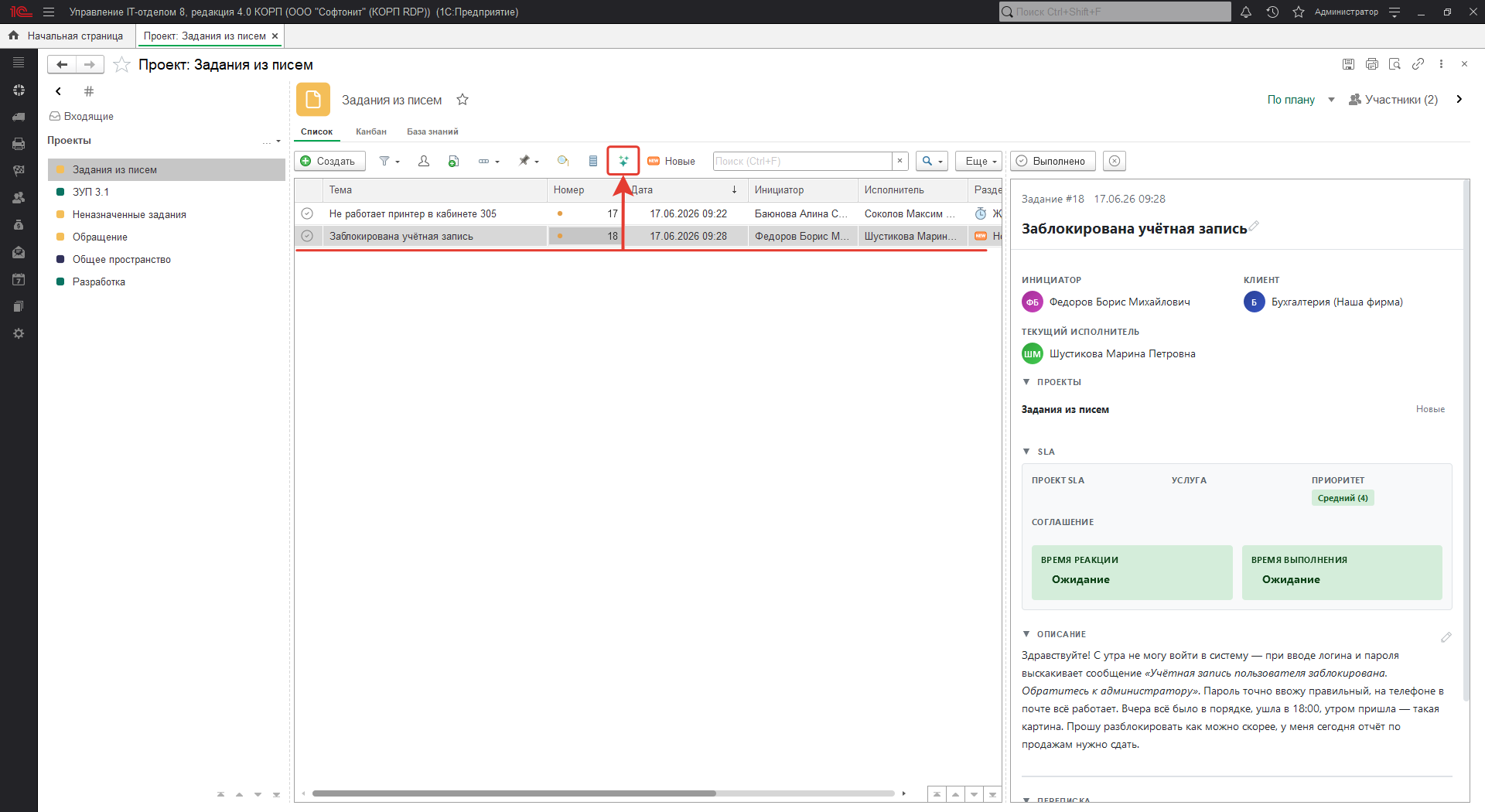The height and width of the screenshot is (812, 1485).
Task: Open the sections menu icon atop the sidebar
Action: pos(19,63)
